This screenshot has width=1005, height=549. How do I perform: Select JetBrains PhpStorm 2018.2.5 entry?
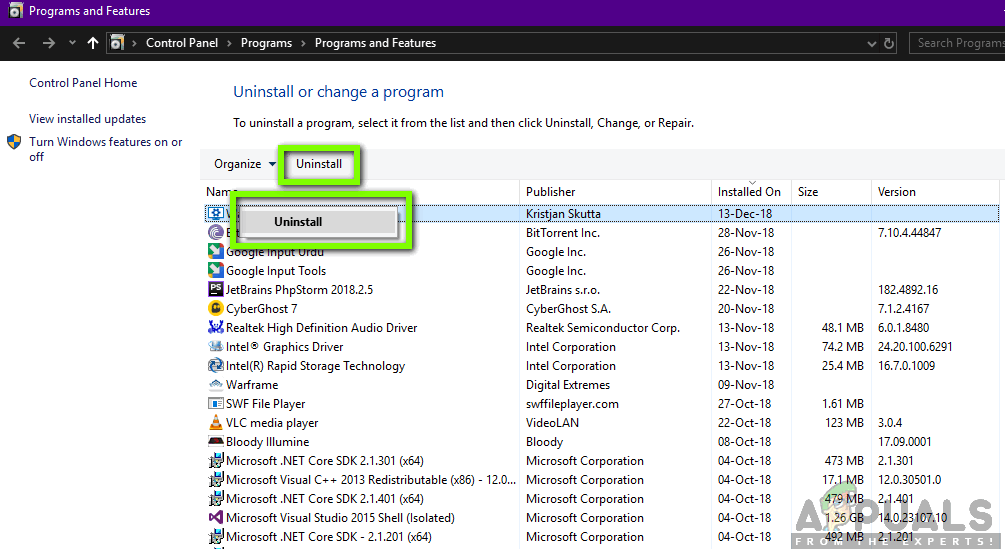point(299,290)
